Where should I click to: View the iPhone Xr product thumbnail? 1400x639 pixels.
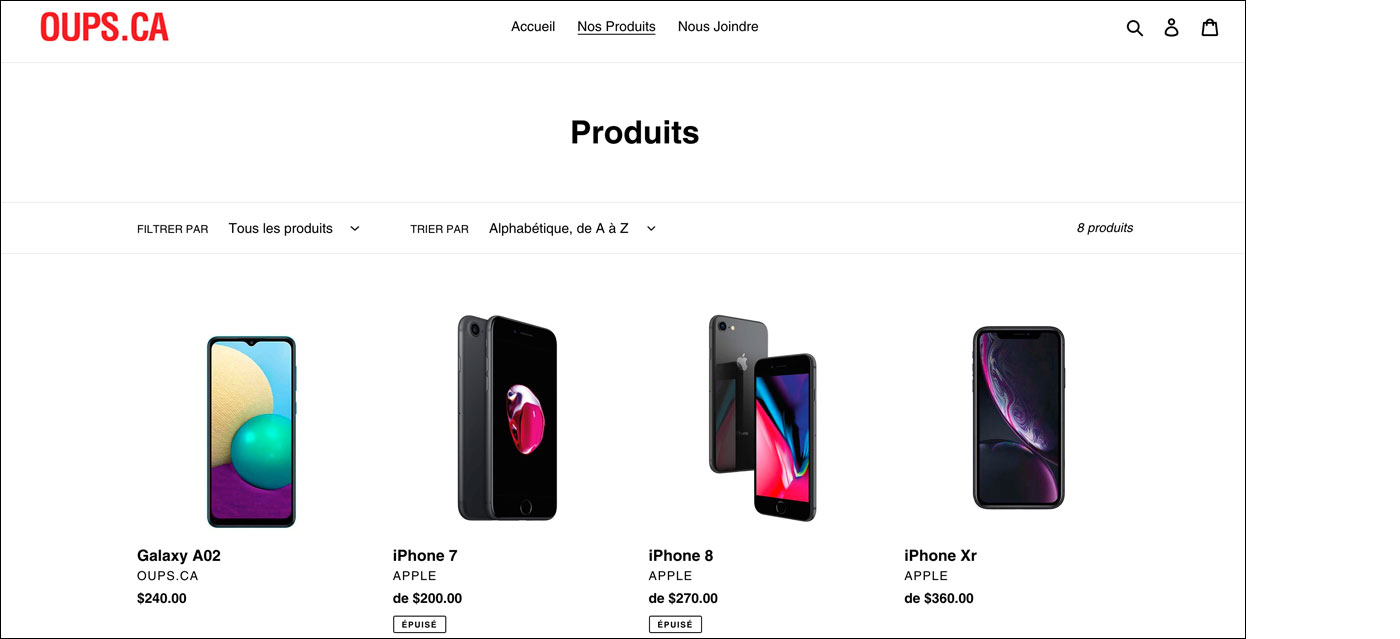tap(1018, 417)
